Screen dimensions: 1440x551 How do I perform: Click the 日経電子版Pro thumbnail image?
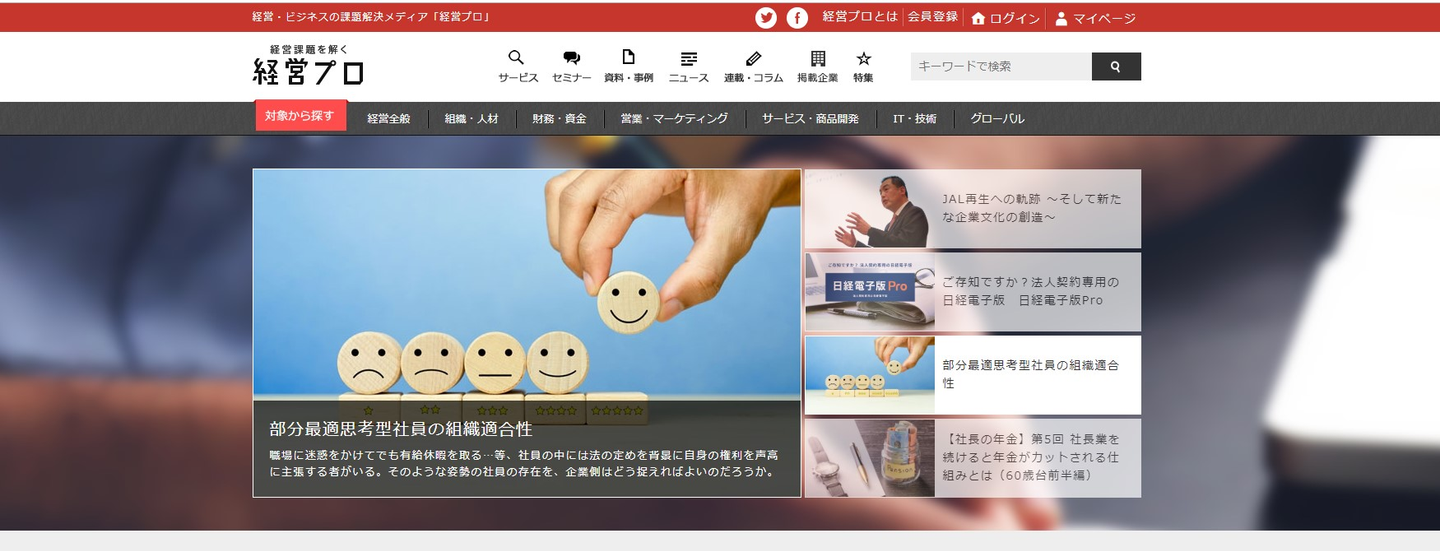pyautogui.click(x=870, y=292)
